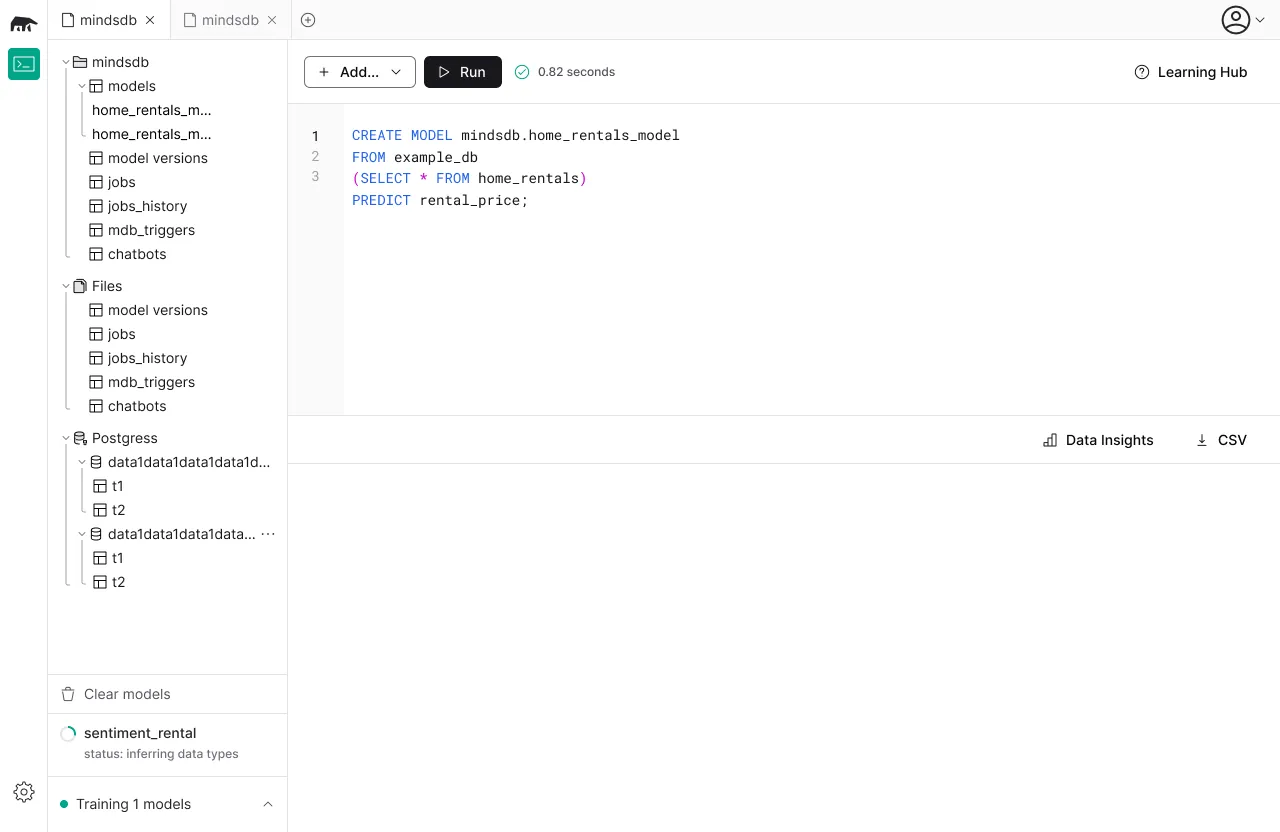Click Clear models
1280x832 pixels.
(x=127, y=694)
